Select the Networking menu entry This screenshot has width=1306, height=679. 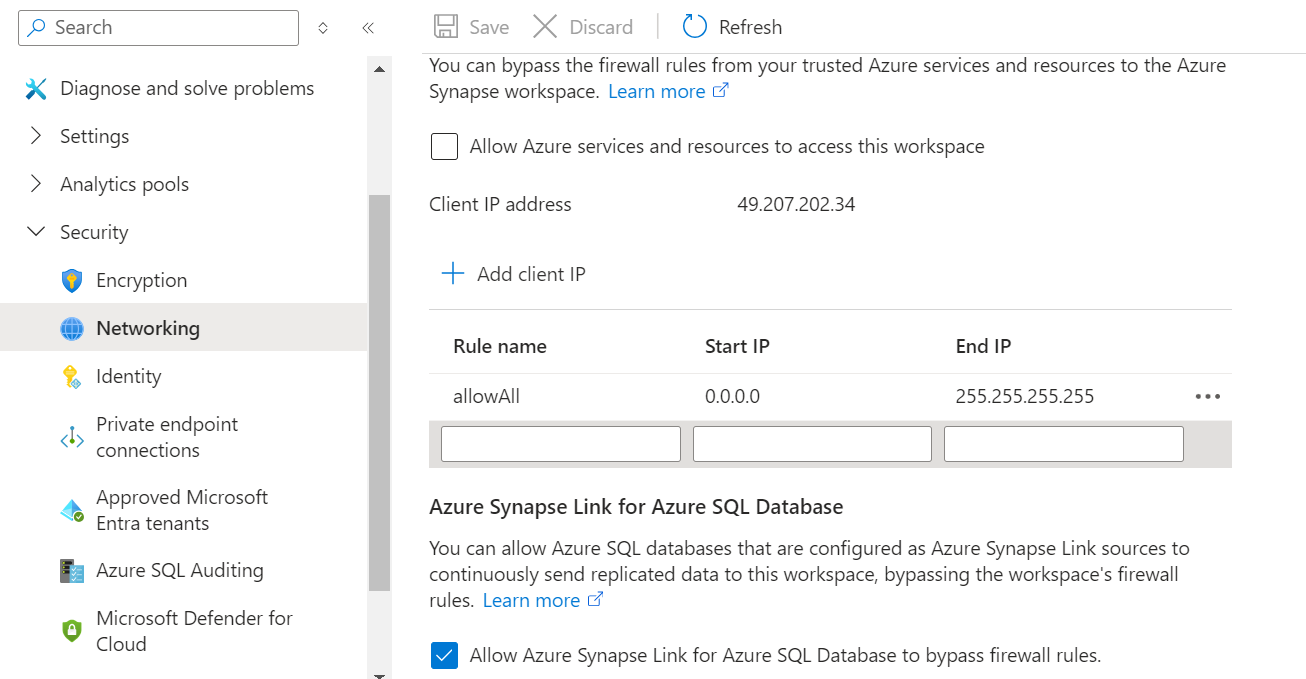[147, 327]
